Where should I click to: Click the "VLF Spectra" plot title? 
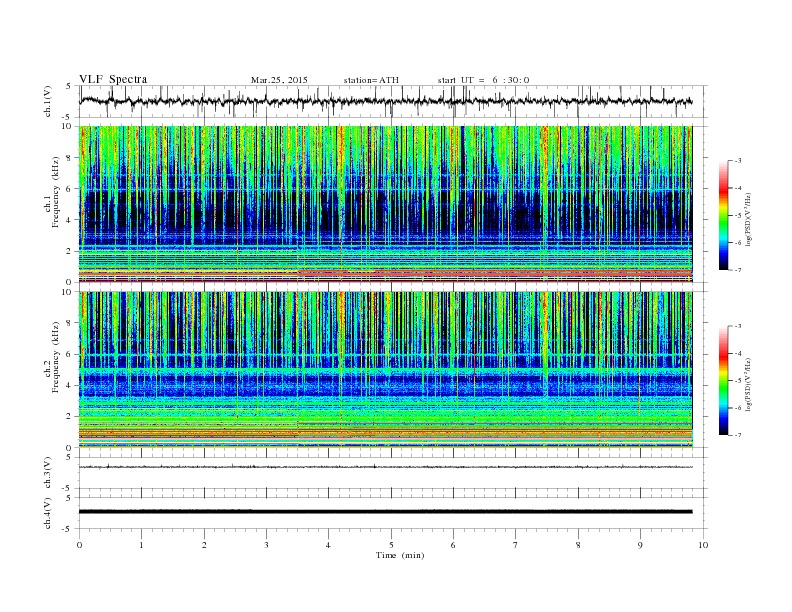tap(113, 79)
